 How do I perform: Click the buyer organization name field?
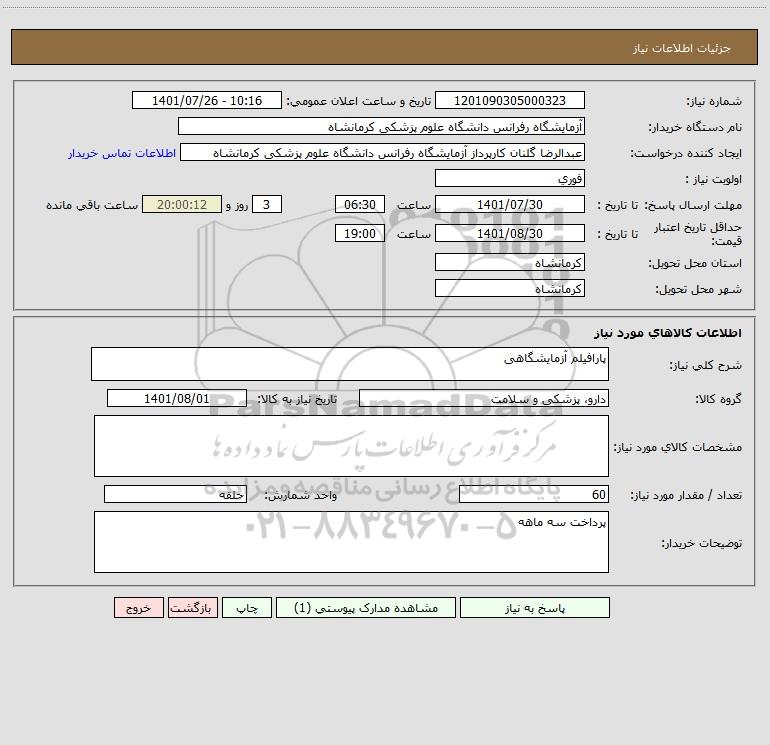381,126
